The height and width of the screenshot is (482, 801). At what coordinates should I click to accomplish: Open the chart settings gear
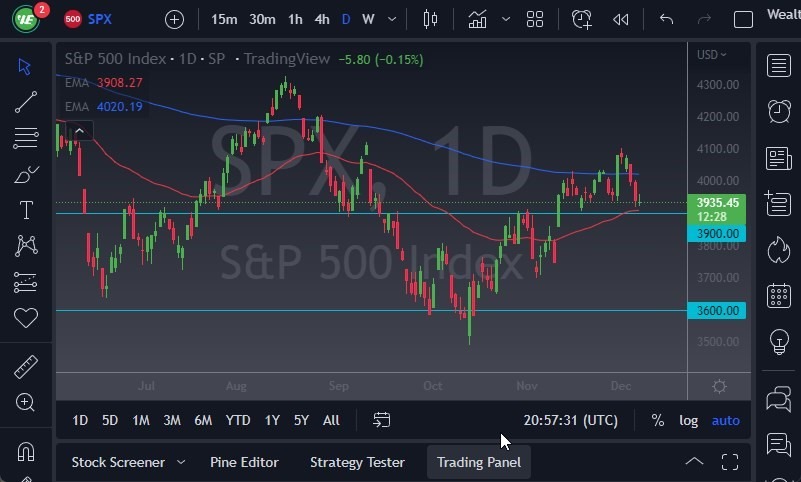point(719,387)
